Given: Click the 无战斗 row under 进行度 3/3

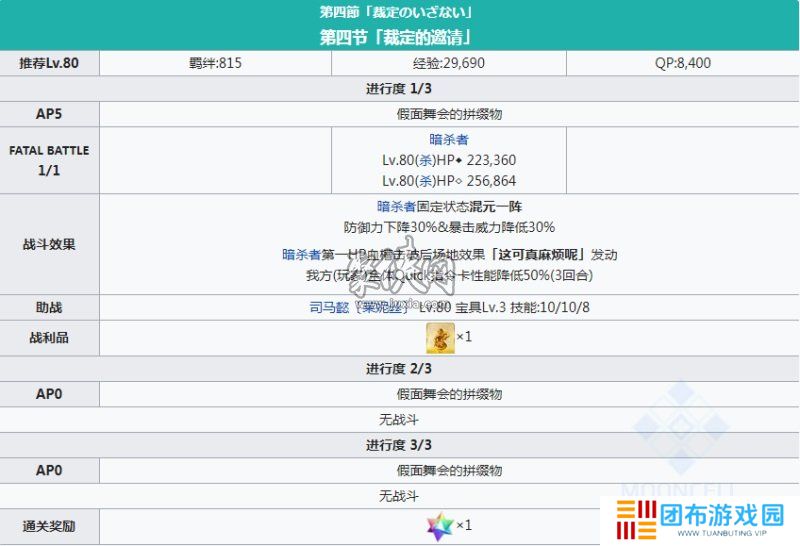Looking at the screenshot, I should click(399, 495).
